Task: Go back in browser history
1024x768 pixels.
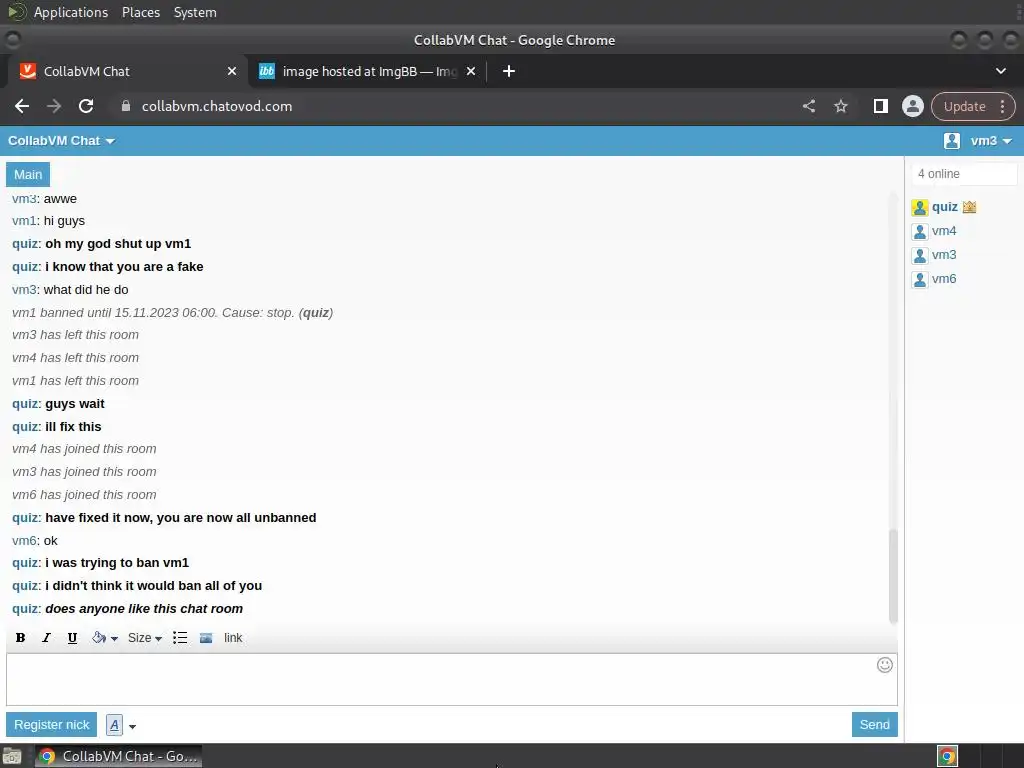Action: (x=22, y=106)
